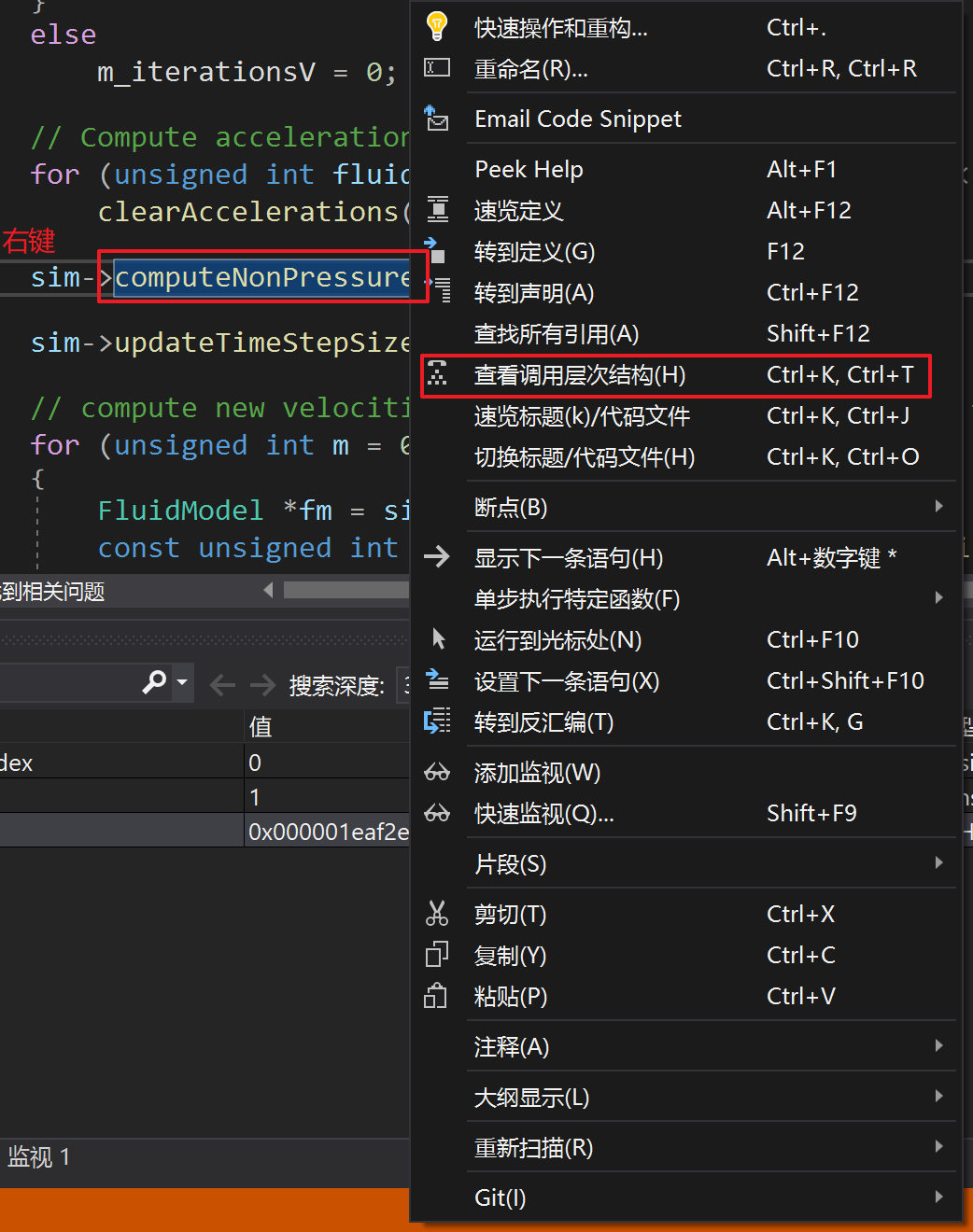Click the disassembly icon beside 转到反汇编
973x1232 pixels.
pyautogui.click(x=437, y=721)
